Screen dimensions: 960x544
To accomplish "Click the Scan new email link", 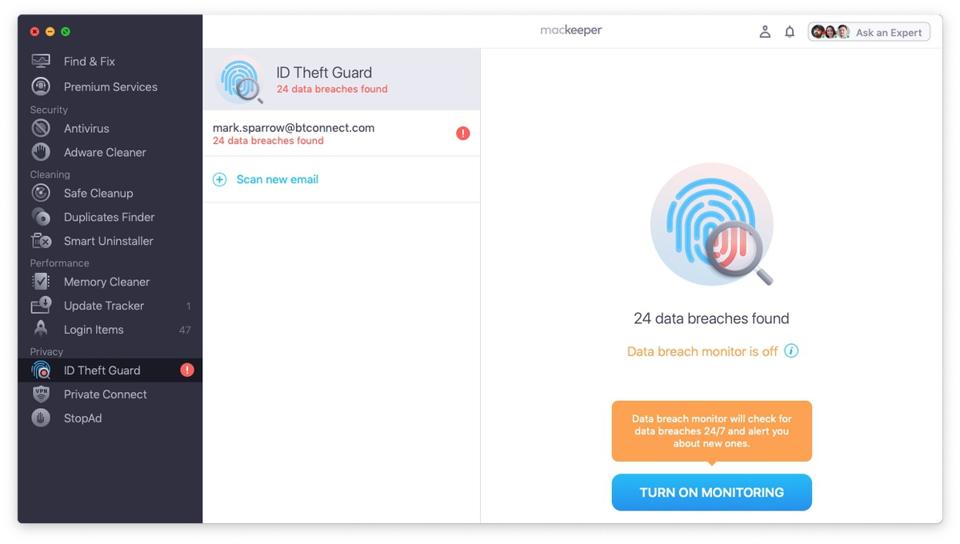I will (277, 179).
